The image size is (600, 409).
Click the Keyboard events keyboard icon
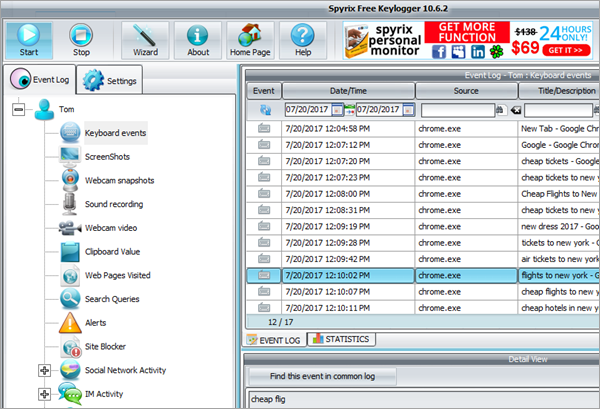pos(70,133)
